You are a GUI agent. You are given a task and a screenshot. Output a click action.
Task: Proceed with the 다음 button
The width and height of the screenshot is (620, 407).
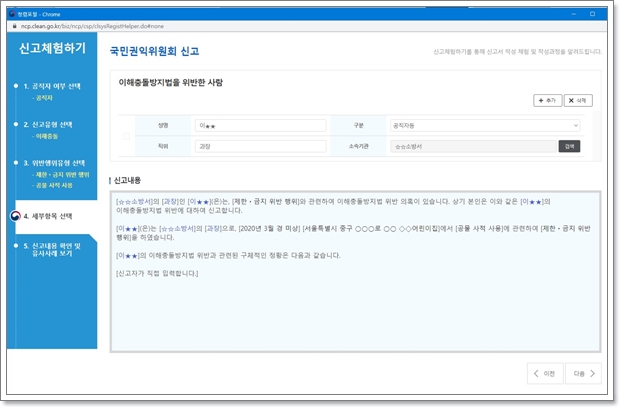pos(583,373)
